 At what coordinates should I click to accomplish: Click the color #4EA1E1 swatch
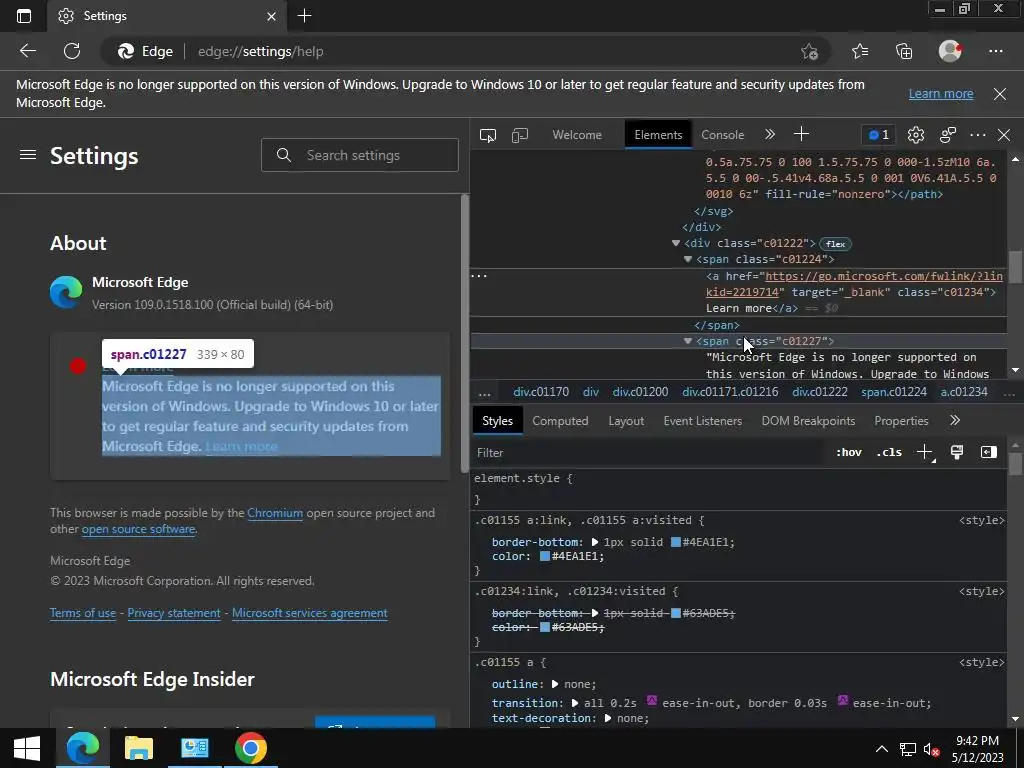coord(545,556)
